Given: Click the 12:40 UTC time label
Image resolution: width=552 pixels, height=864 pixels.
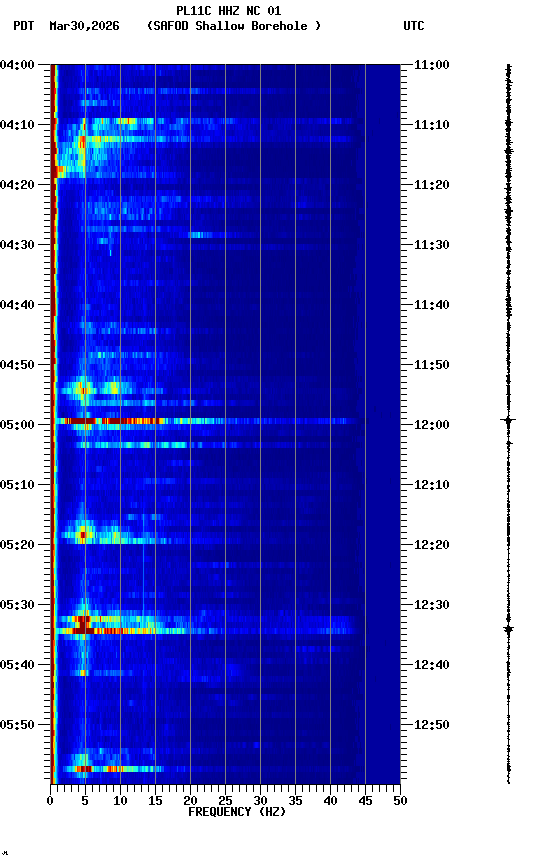Looking at the screenshot, I should (432, 666).
